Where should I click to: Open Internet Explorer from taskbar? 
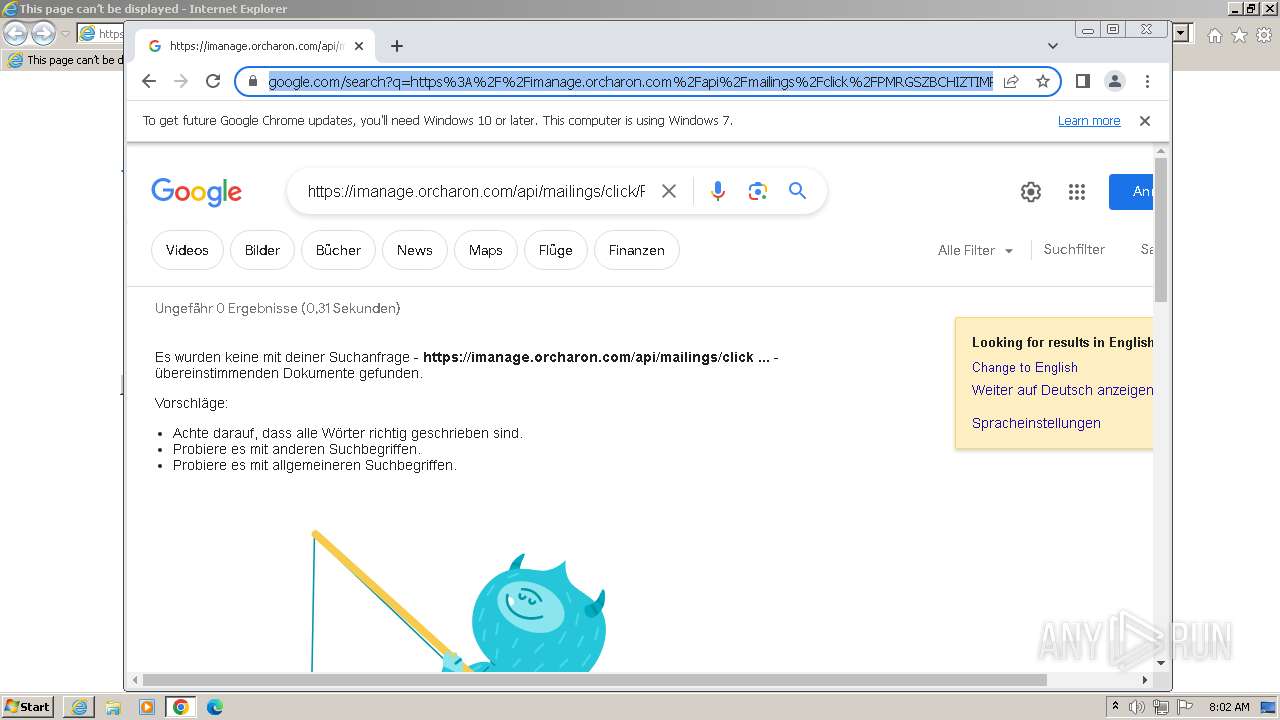click(x=79, y=707)
